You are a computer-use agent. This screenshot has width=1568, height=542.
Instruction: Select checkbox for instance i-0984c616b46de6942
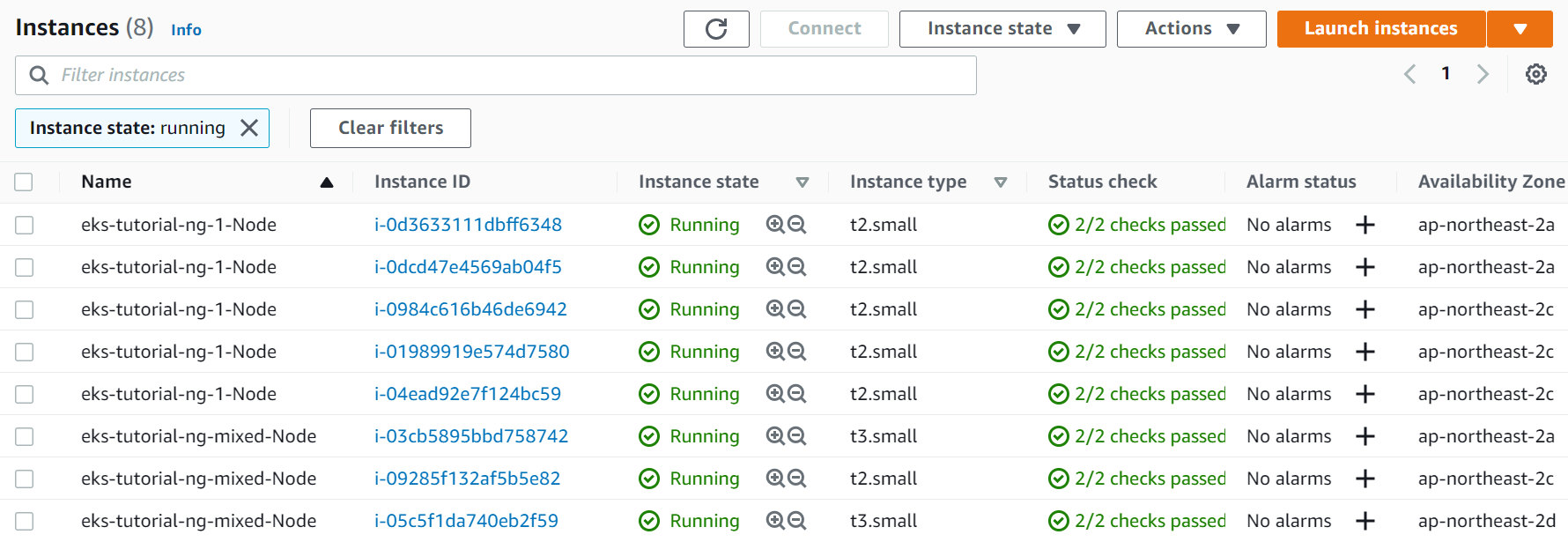tap(24, 309)
